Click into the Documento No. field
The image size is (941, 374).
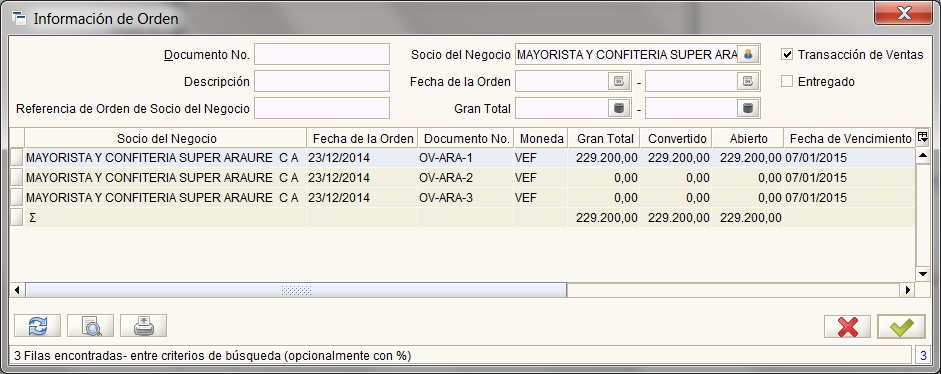coord(322,54)
